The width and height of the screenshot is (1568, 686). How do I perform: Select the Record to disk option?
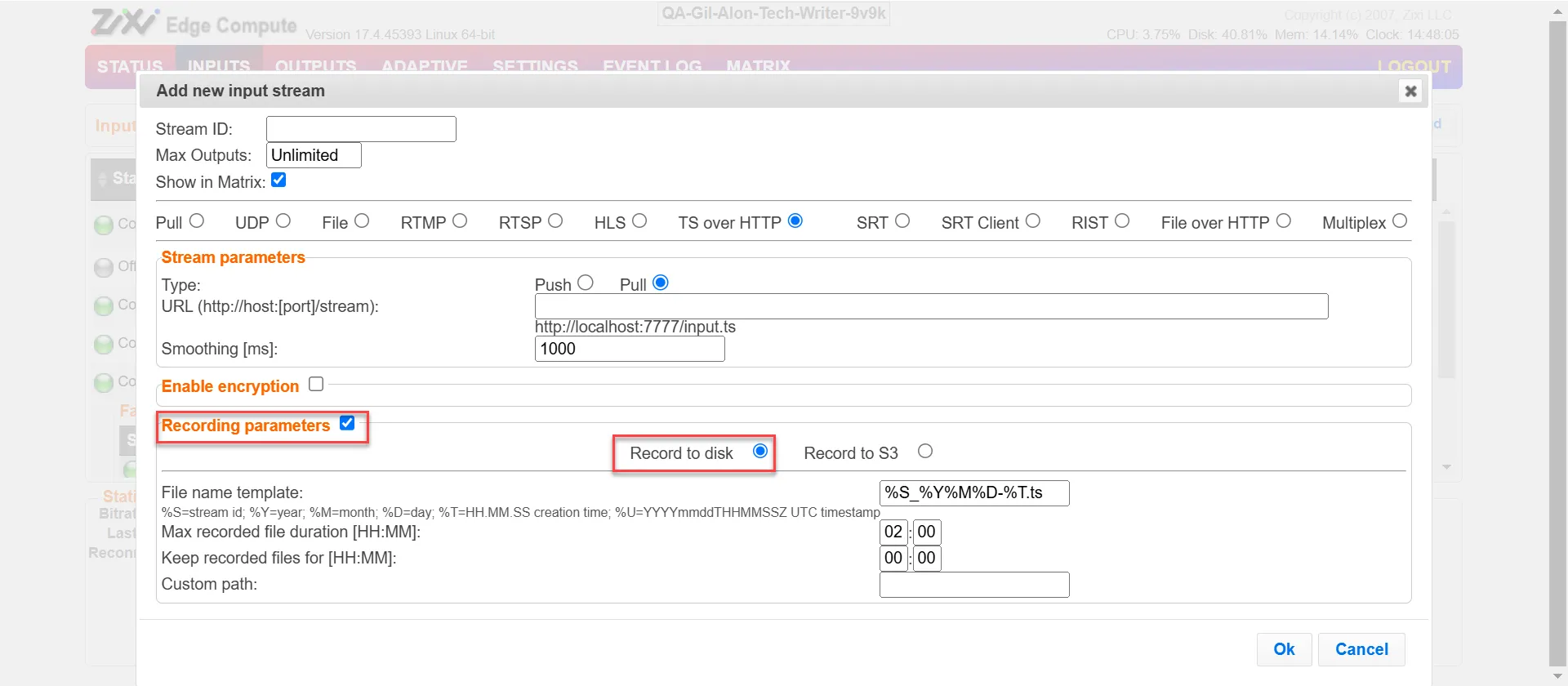(x=760, y=451)
